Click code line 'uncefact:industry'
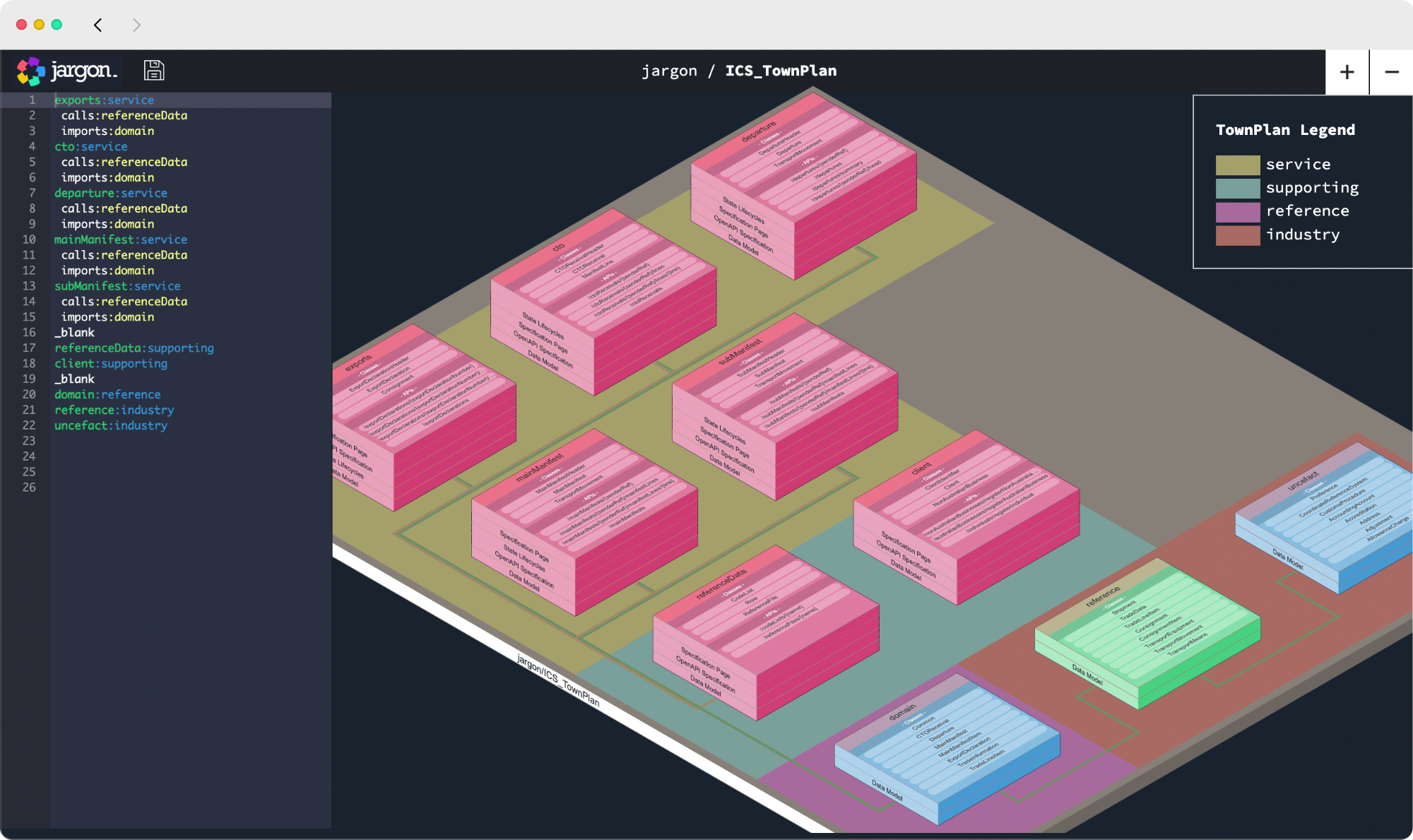The image size is (1413, 840). click(111, 426)
